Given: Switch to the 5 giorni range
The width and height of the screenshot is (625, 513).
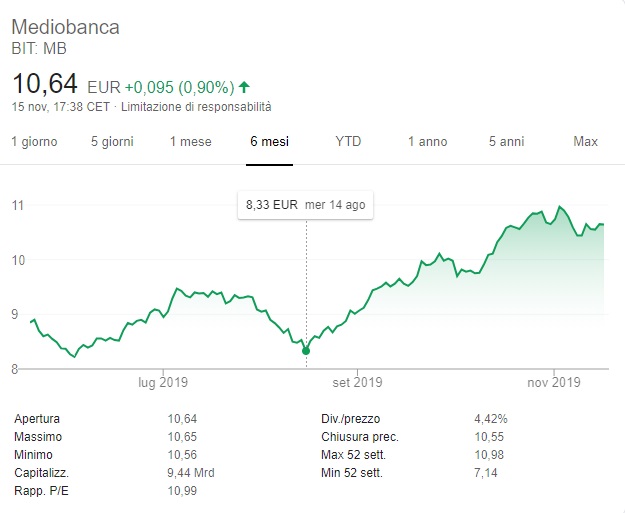Looking at the screenshot, I should pos(111,142).
